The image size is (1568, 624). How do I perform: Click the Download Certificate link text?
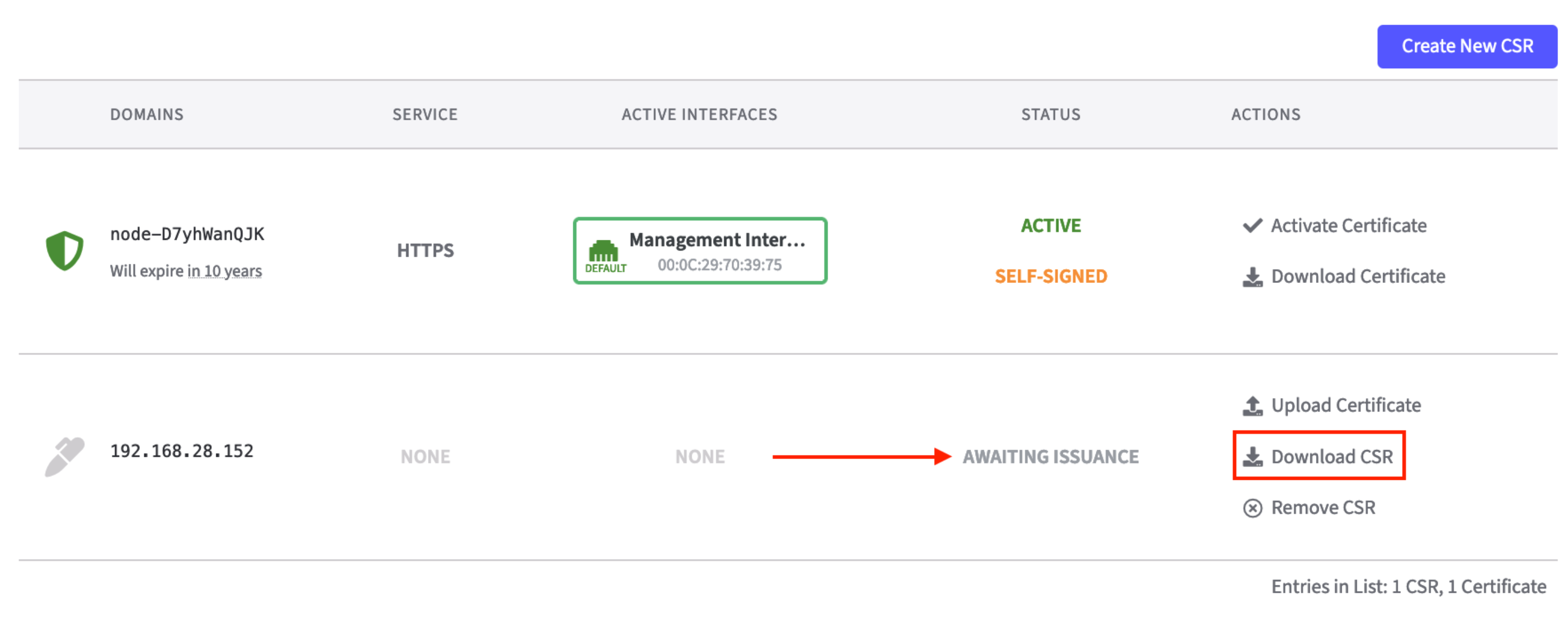tap(1357, 277)
